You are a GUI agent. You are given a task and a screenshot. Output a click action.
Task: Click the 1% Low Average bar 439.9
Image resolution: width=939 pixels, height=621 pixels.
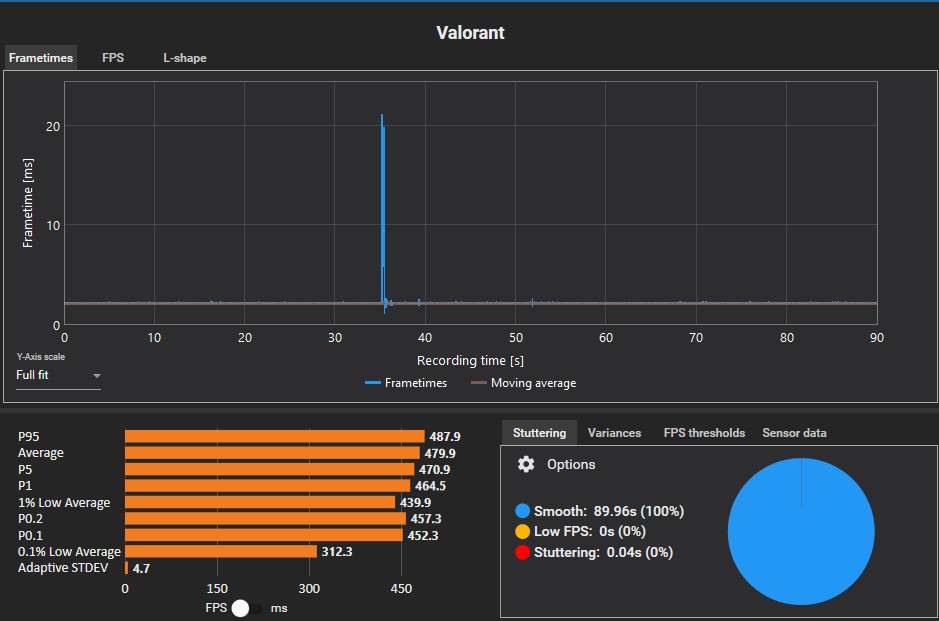260,502
